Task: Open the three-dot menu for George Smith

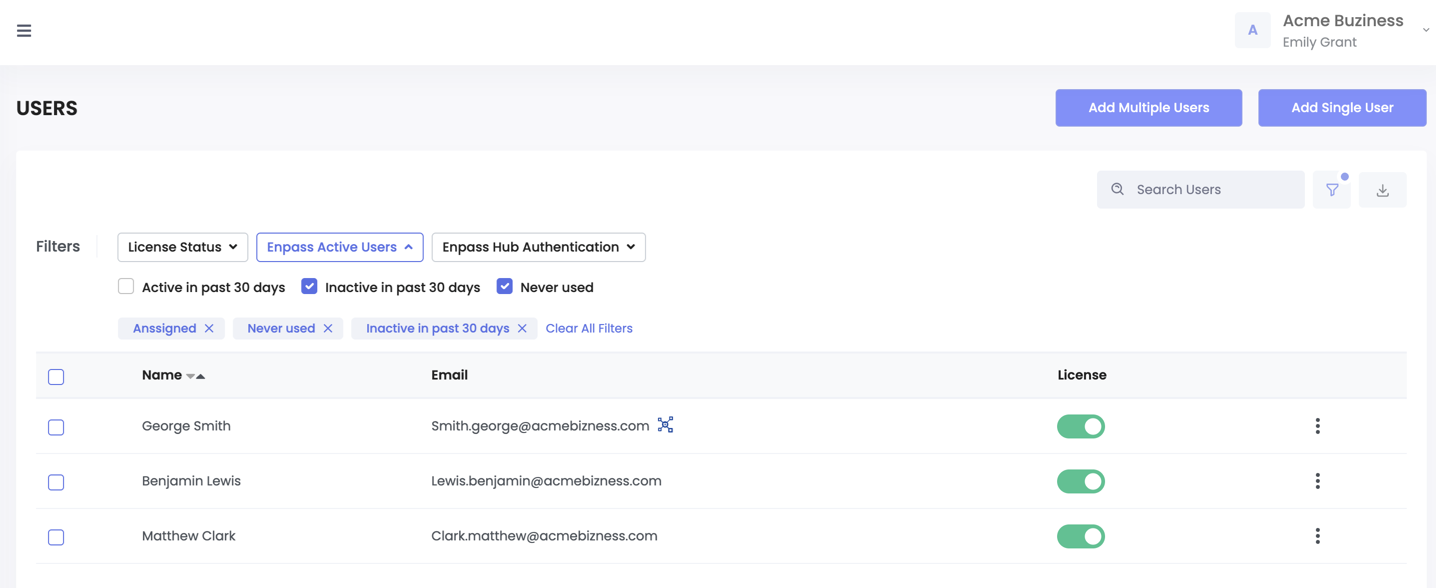Action: [x=1317, y=426]
